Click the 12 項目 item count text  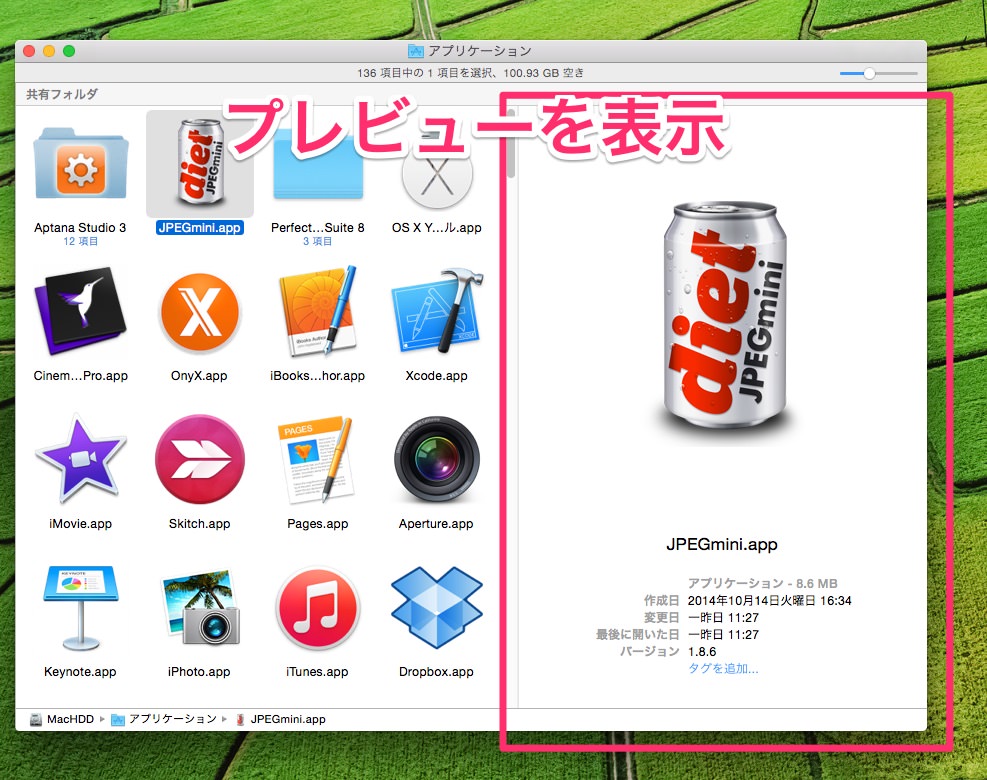point(81,242)
